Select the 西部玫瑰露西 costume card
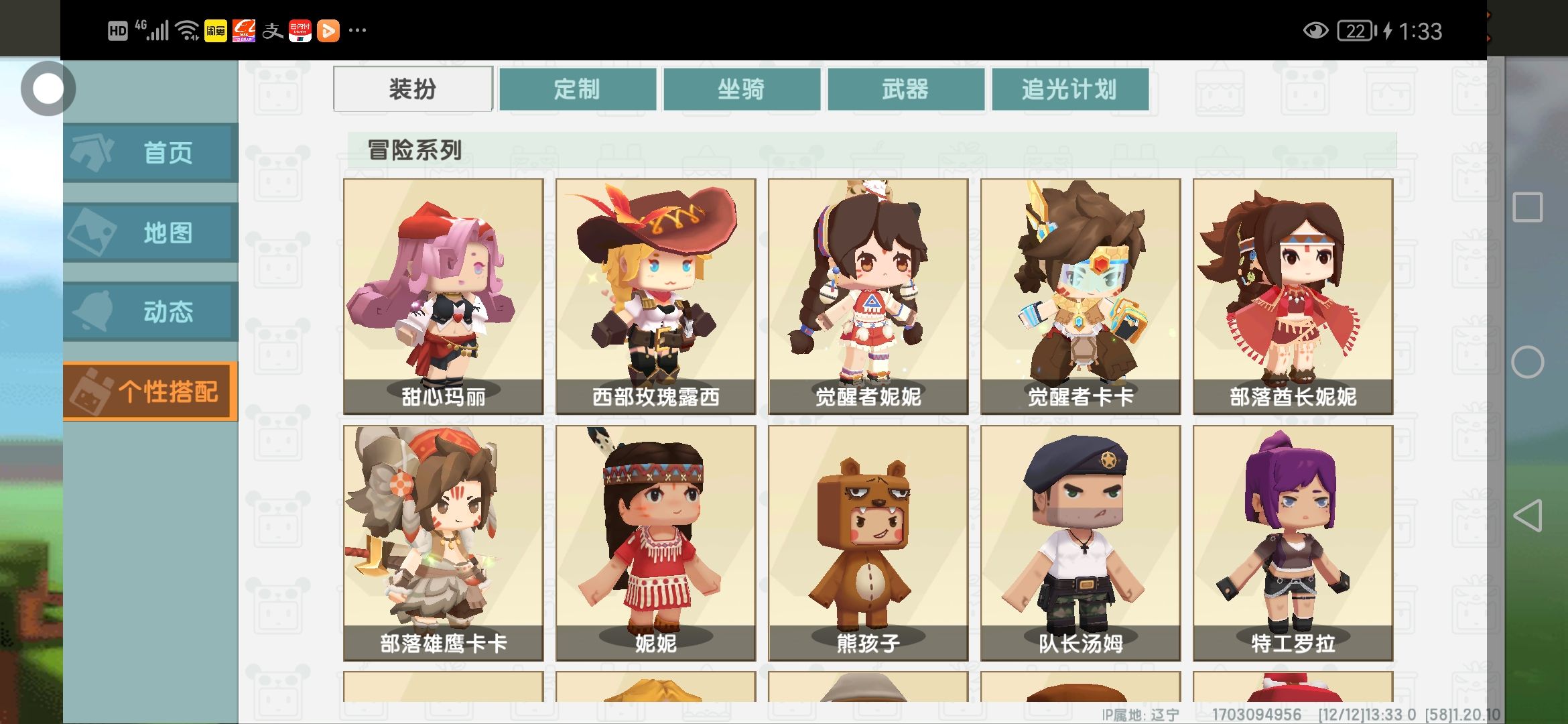The image size is (1568, 724). click(x=656, y=296)
